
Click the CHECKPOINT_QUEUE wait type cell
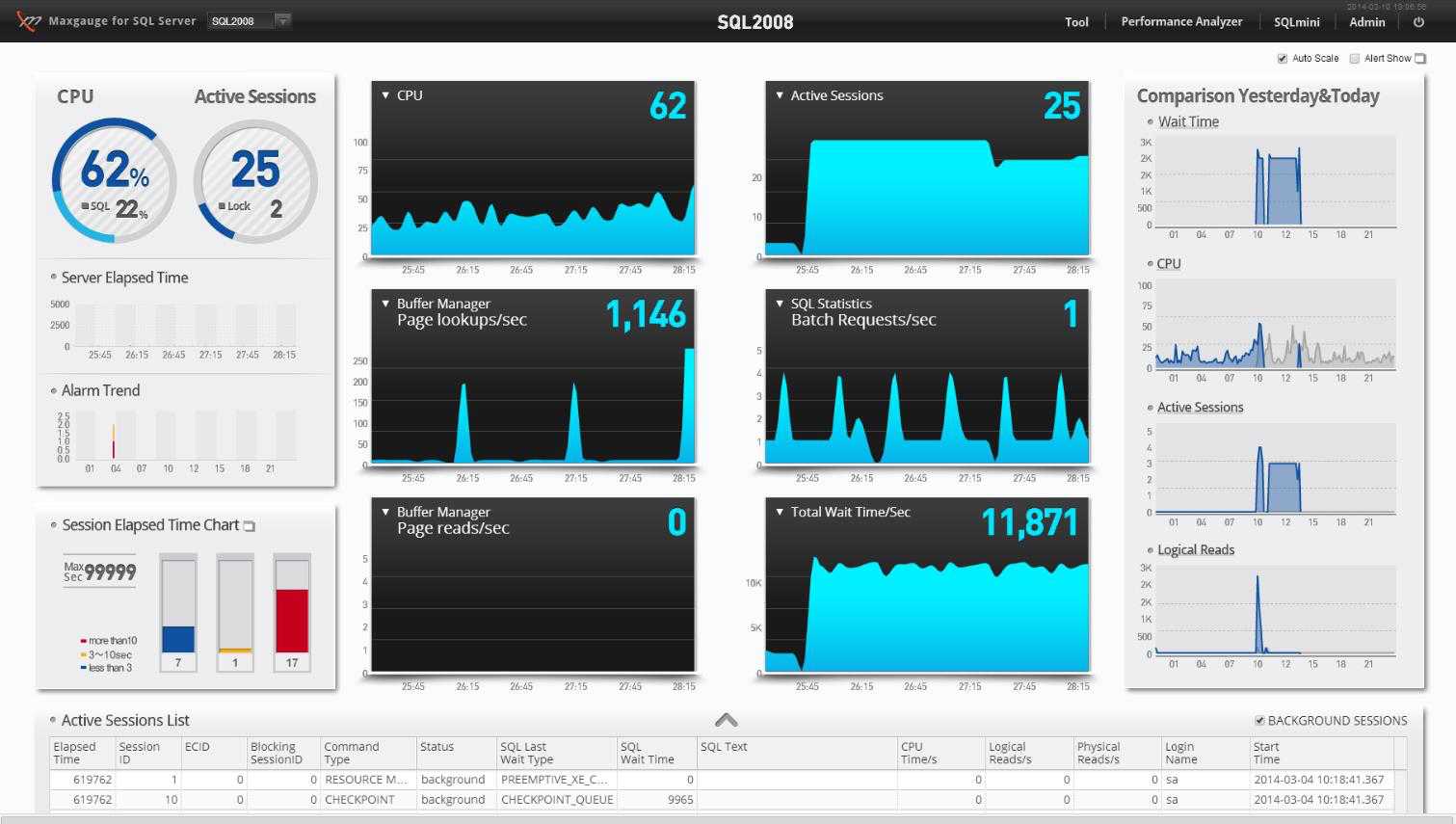point(557,800)
